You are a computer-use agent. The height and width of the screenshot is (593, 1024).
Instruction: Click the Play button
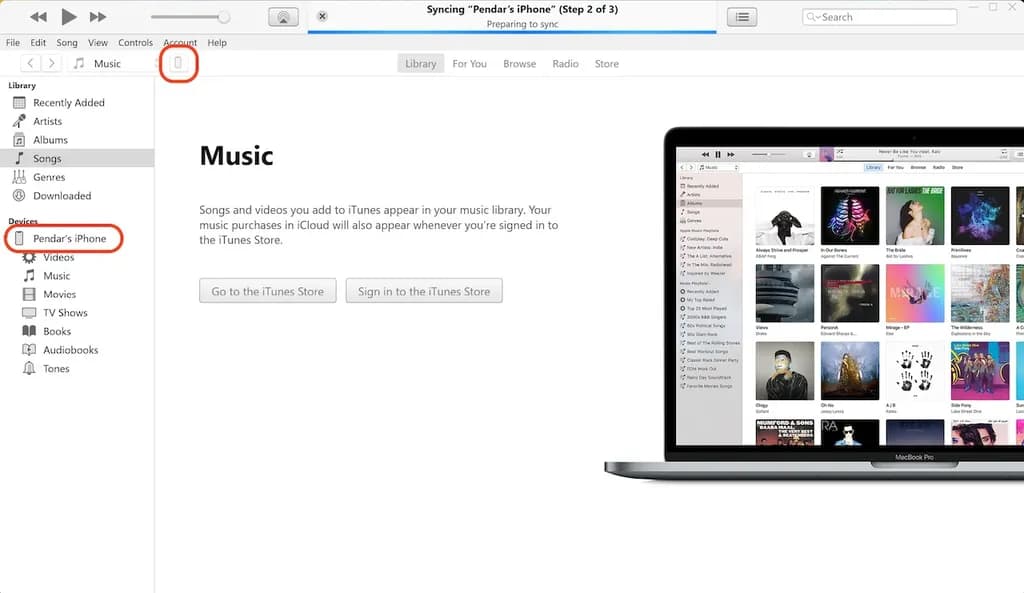tap(68, 17)
